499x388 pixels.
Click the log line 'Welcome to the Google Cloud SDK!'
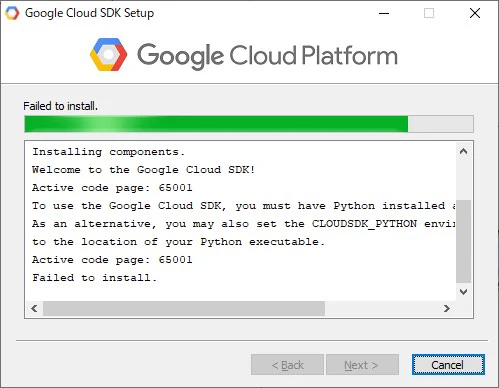pyautogui.click(x=144, y=170)
